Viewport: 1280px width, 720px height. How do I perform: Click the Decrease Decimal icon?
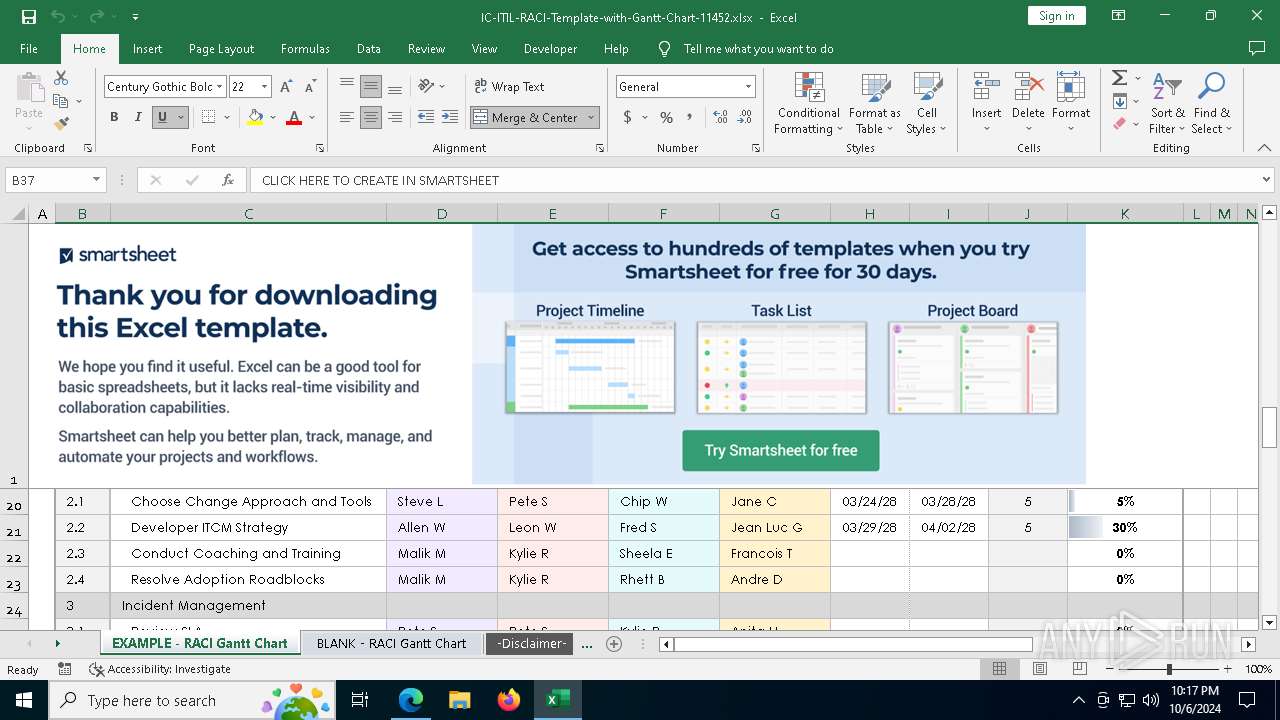pos(745,117)
